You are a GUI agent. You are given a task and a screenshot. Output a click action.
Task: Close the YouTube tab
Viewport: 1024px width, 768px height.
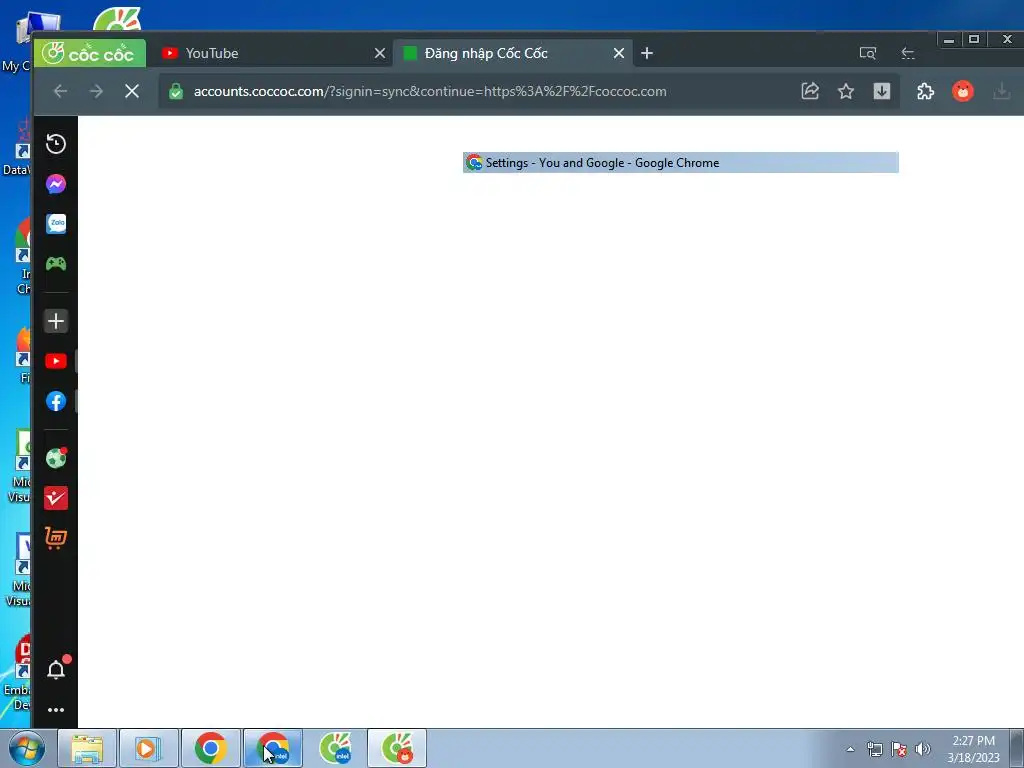click(379, 54)
